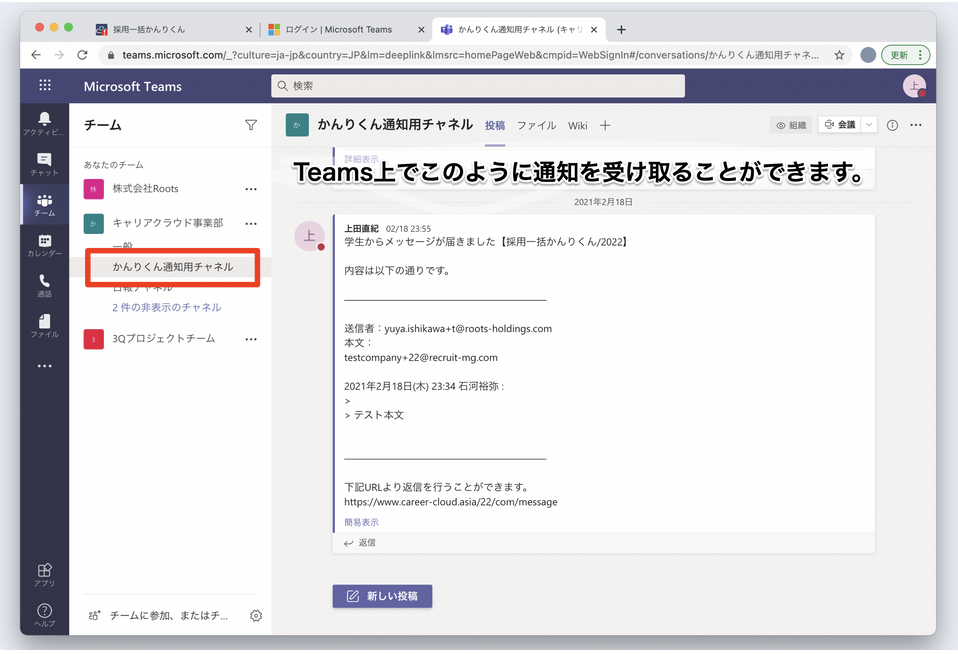Switch to the Wiki tab

coord(577,126)
